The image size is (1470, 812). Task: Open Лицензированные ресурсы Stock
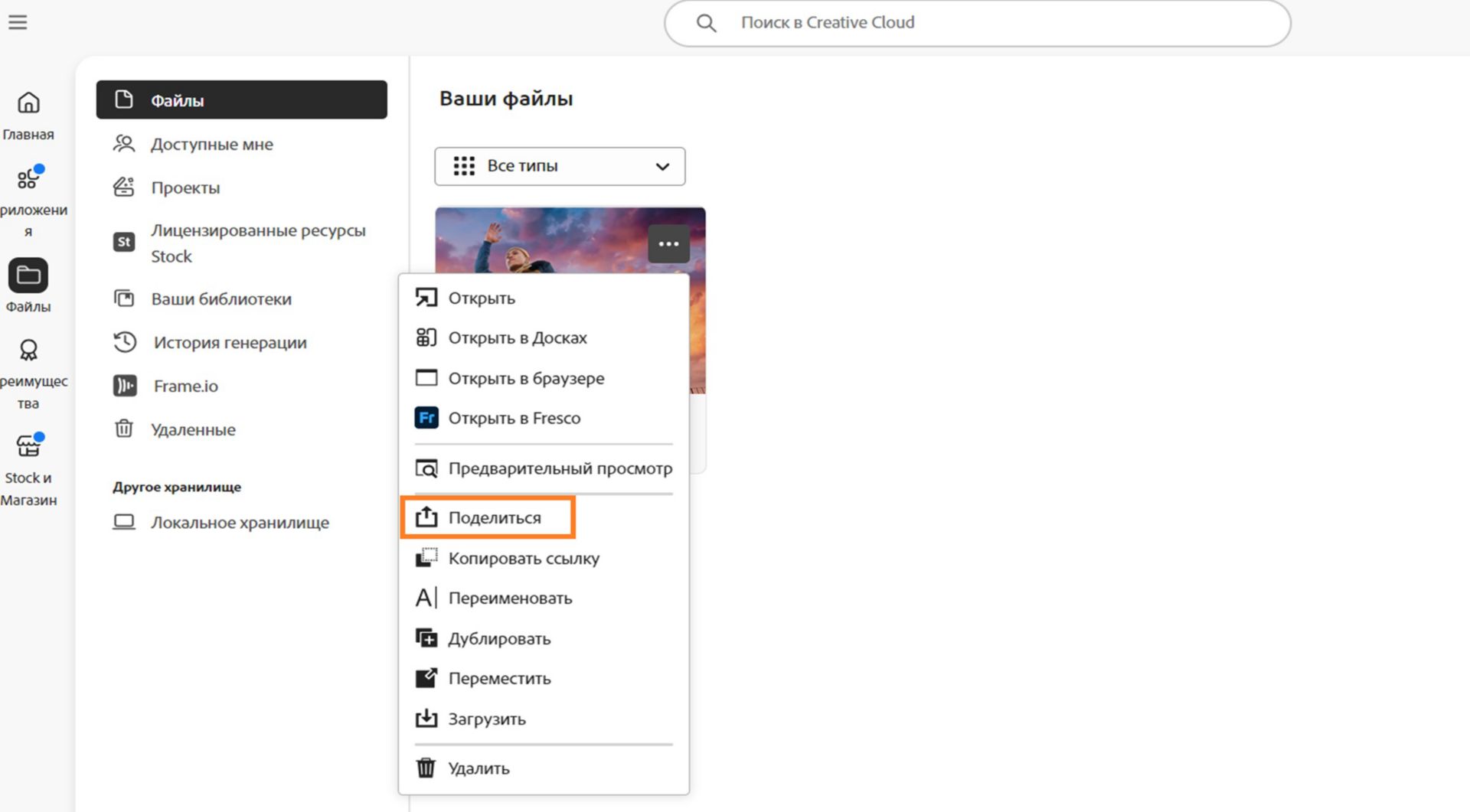pos(242,243)
